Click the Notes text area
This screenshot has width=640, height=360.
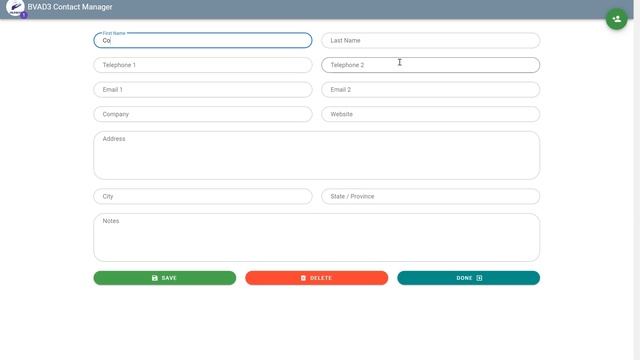[x=317, y=237]
